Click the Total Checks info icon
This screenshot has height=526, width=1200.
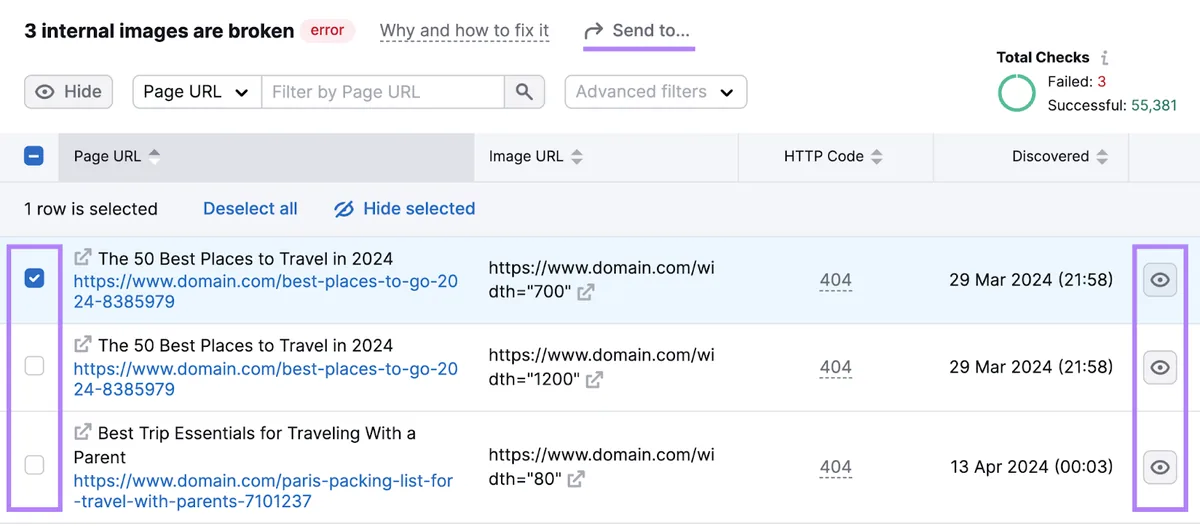click(1104, 58)
